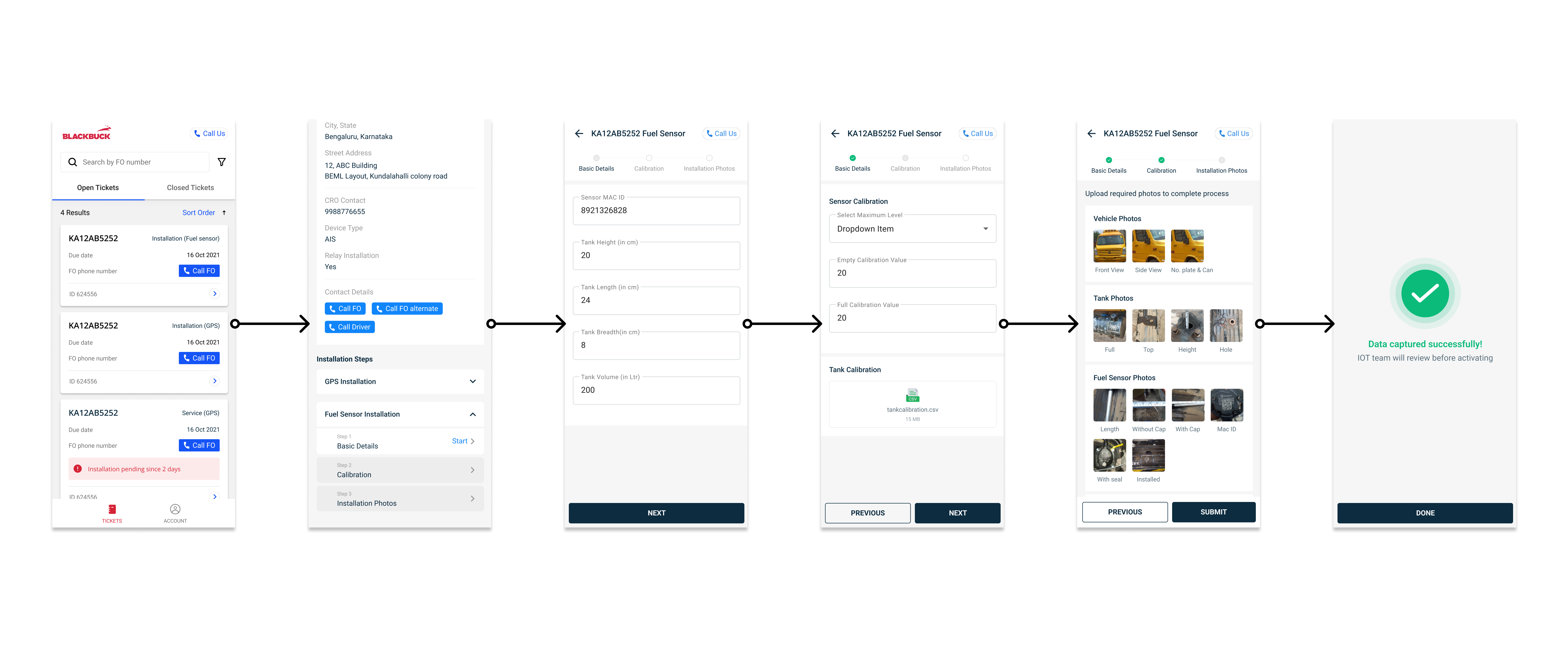
Task: Open the No. plate & Can photo
Action: pos(1188,246)
